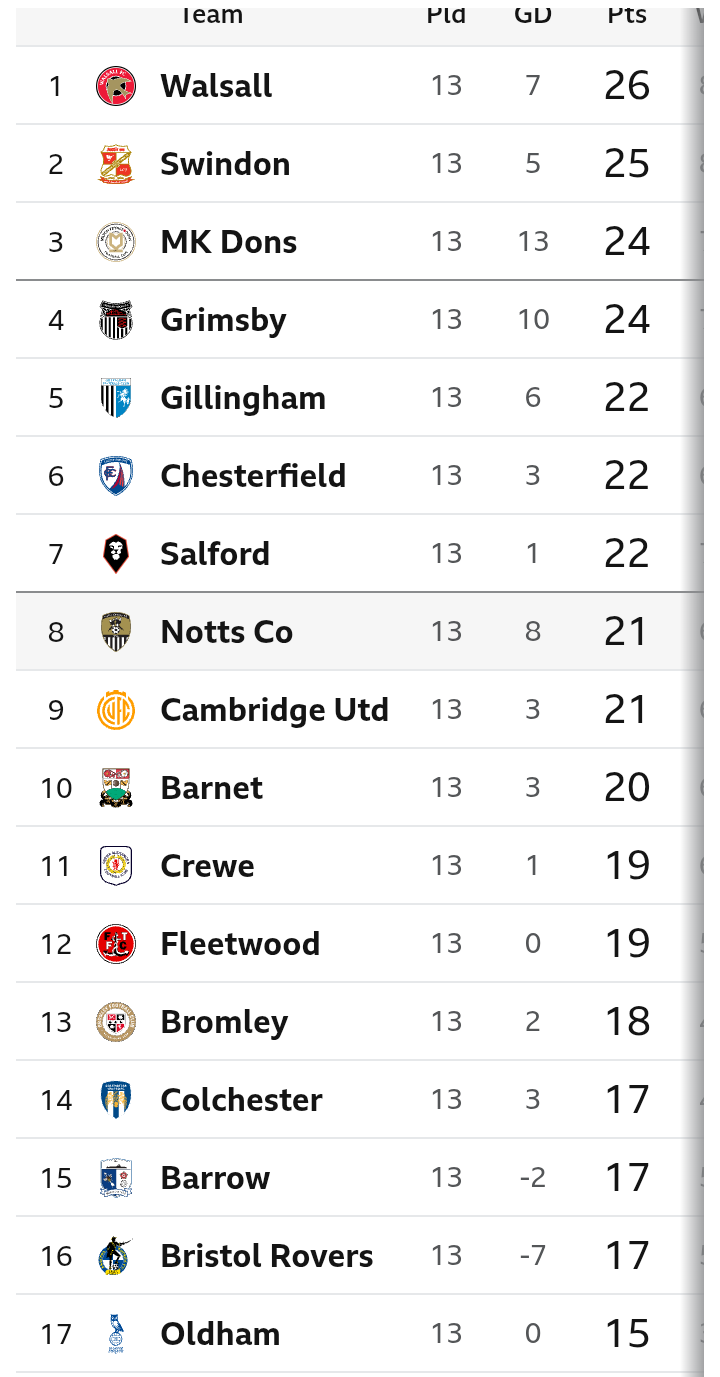Screen dimensions: 720x1377
Task: Click the Oldham owl badge icon
Action: (x=116, y=1334)
